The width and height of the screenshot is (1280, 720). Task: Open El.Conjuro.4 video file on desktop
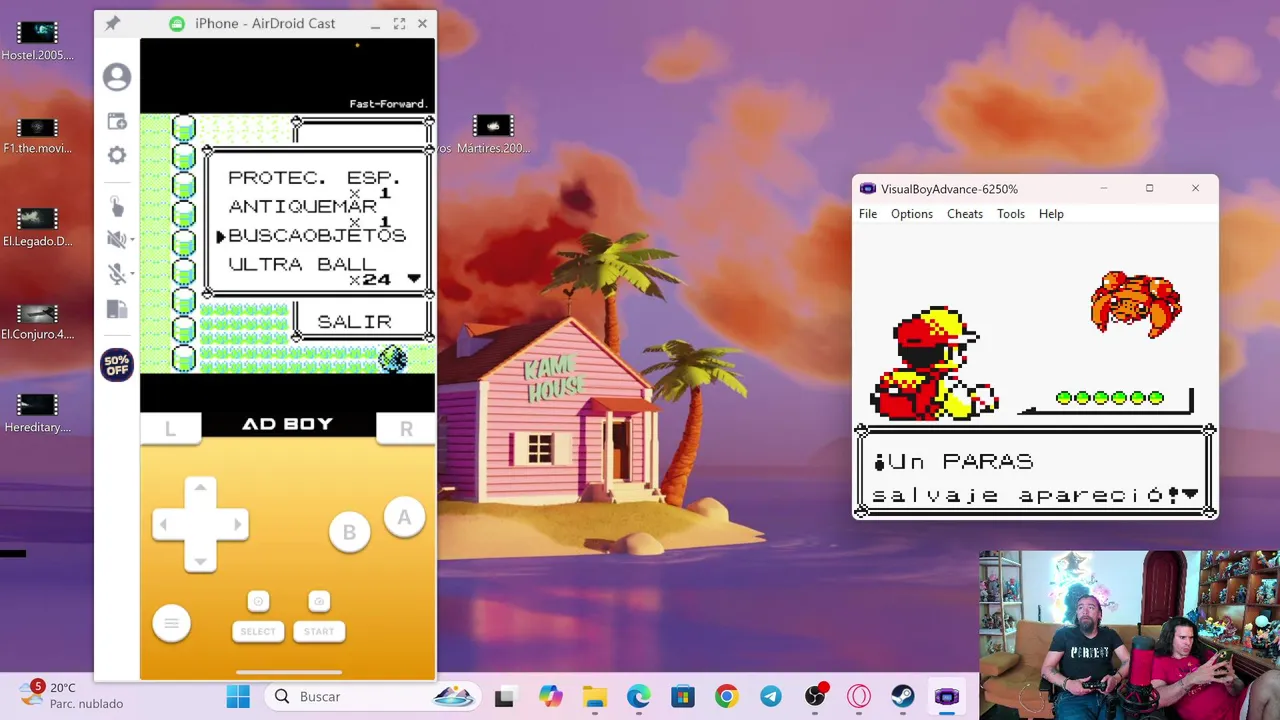tap(38, 320)
